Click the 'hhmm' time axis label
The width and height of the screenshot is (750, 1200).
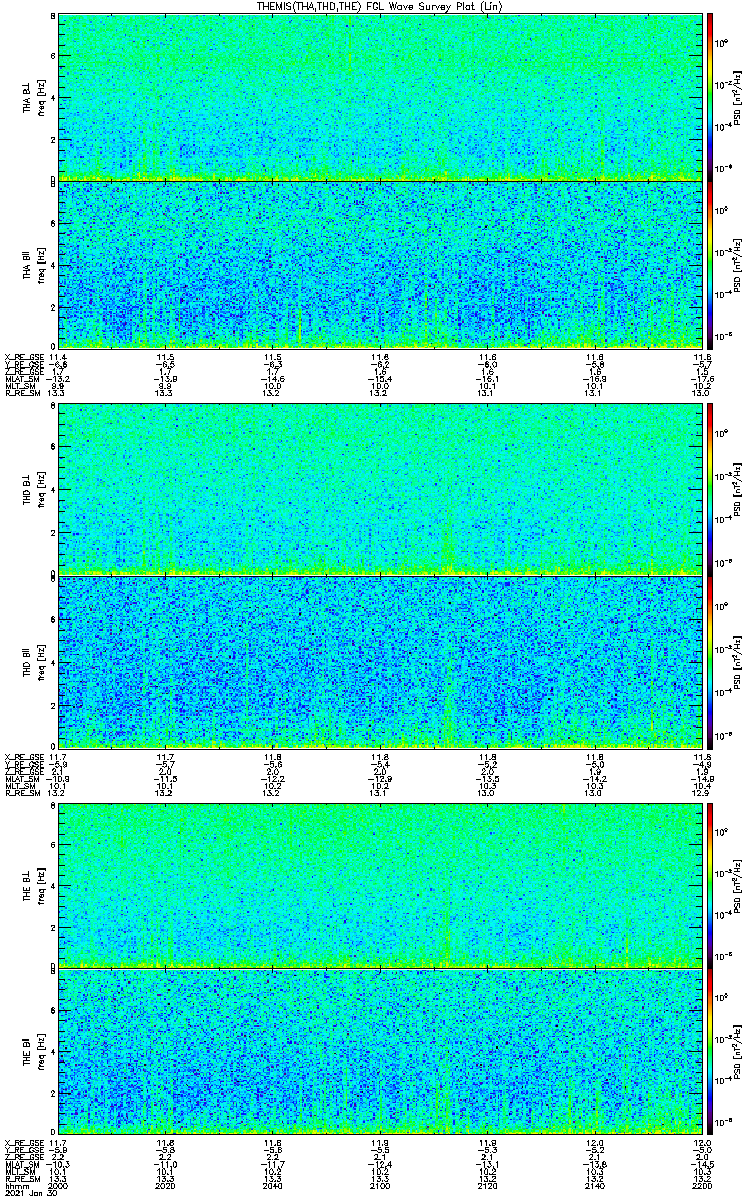pos(15,1185)
